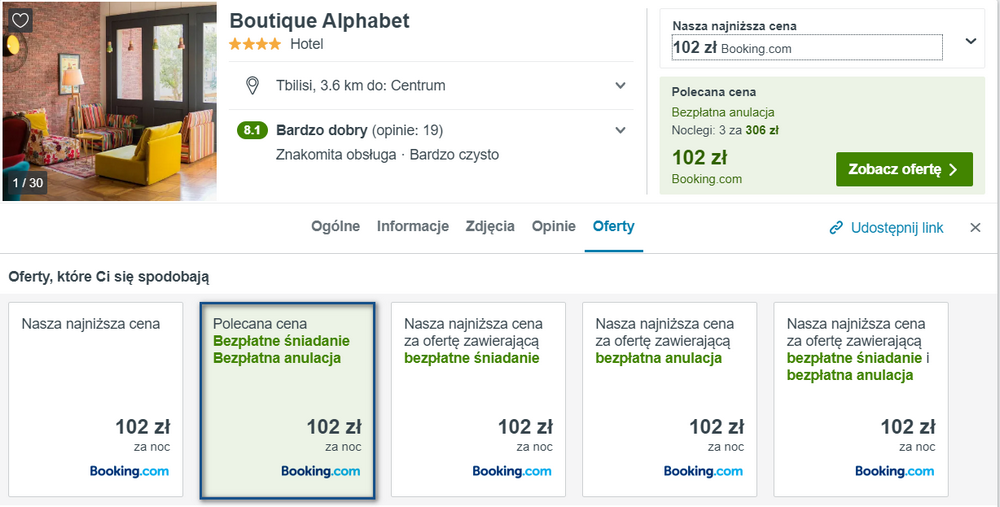The image size is (1000, 507).
Task: Select offer card with only bezpłatne śniadanie
Action: coord(478,400)
